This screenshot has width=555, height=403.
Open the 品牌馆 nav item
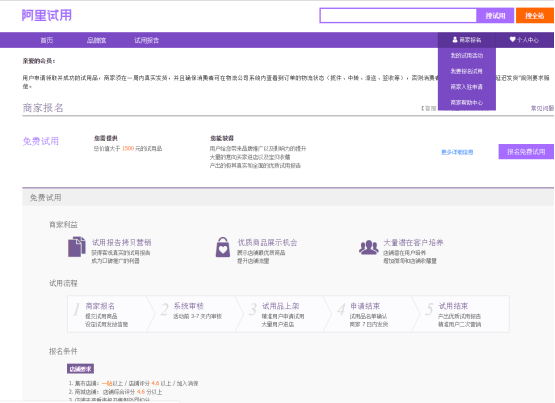97,40
